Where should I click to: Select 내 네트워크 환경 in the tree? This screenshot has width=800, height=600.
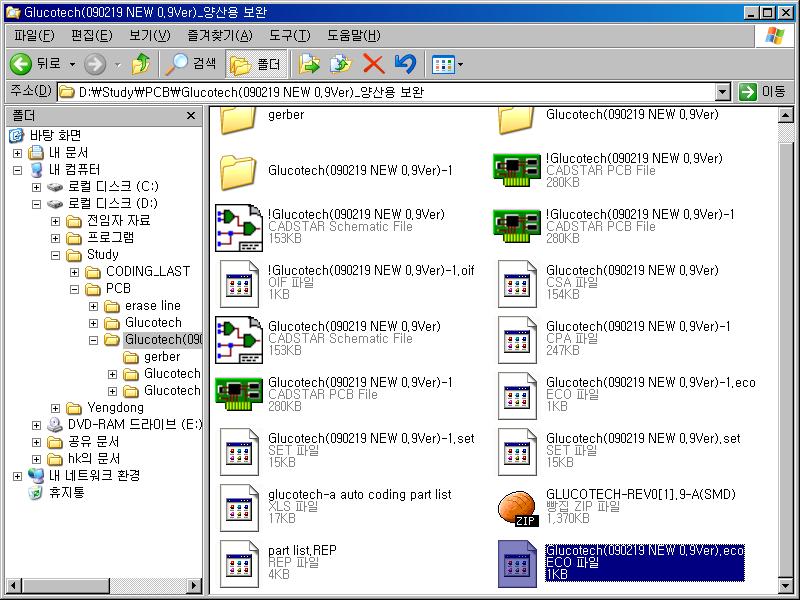coord(94,476)
